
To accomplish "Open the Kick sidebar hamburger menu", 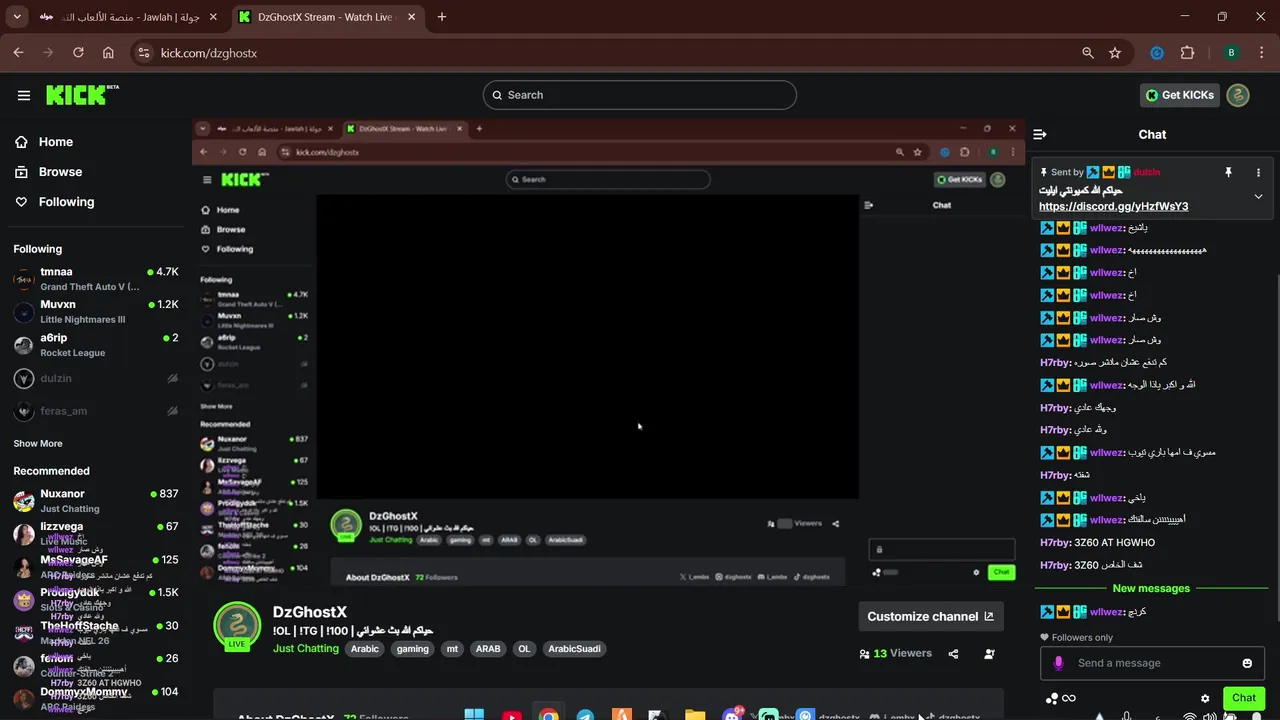I will [x=24, y=95].
